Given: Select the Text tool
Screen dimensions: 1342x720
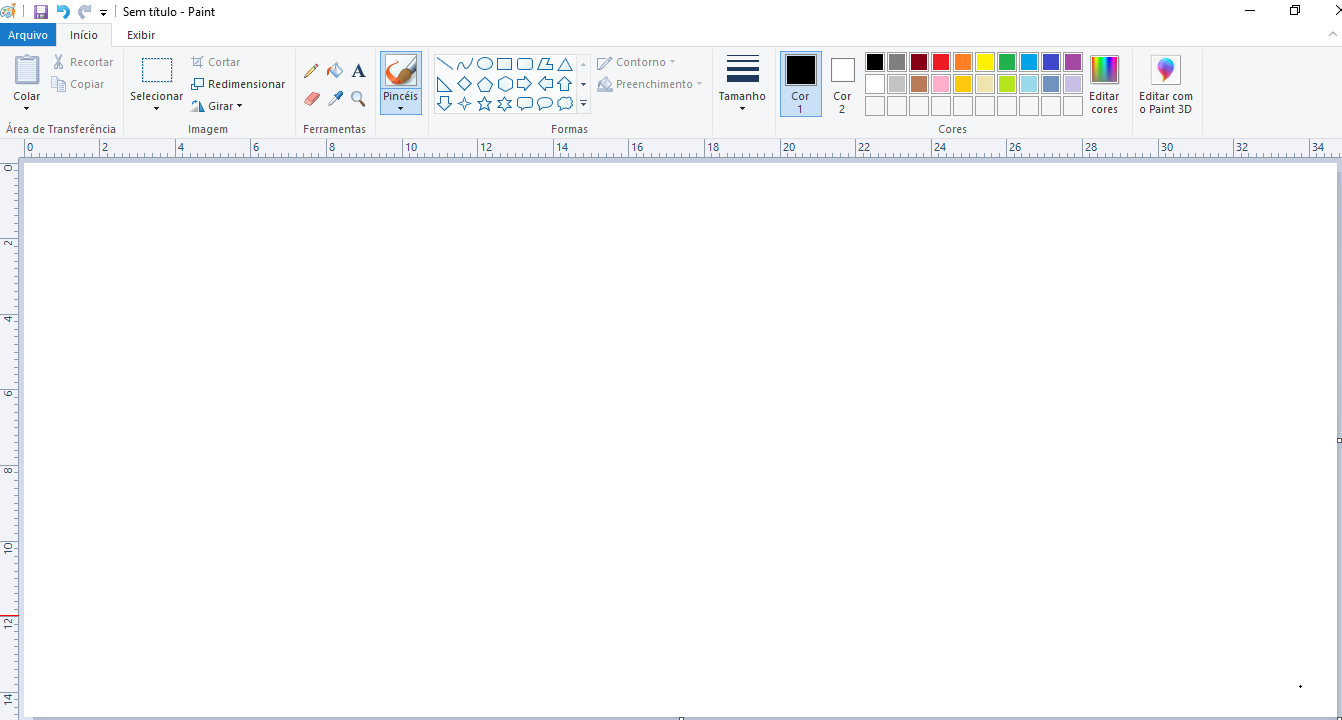Looking at the screenshot, I should point(359,71).
